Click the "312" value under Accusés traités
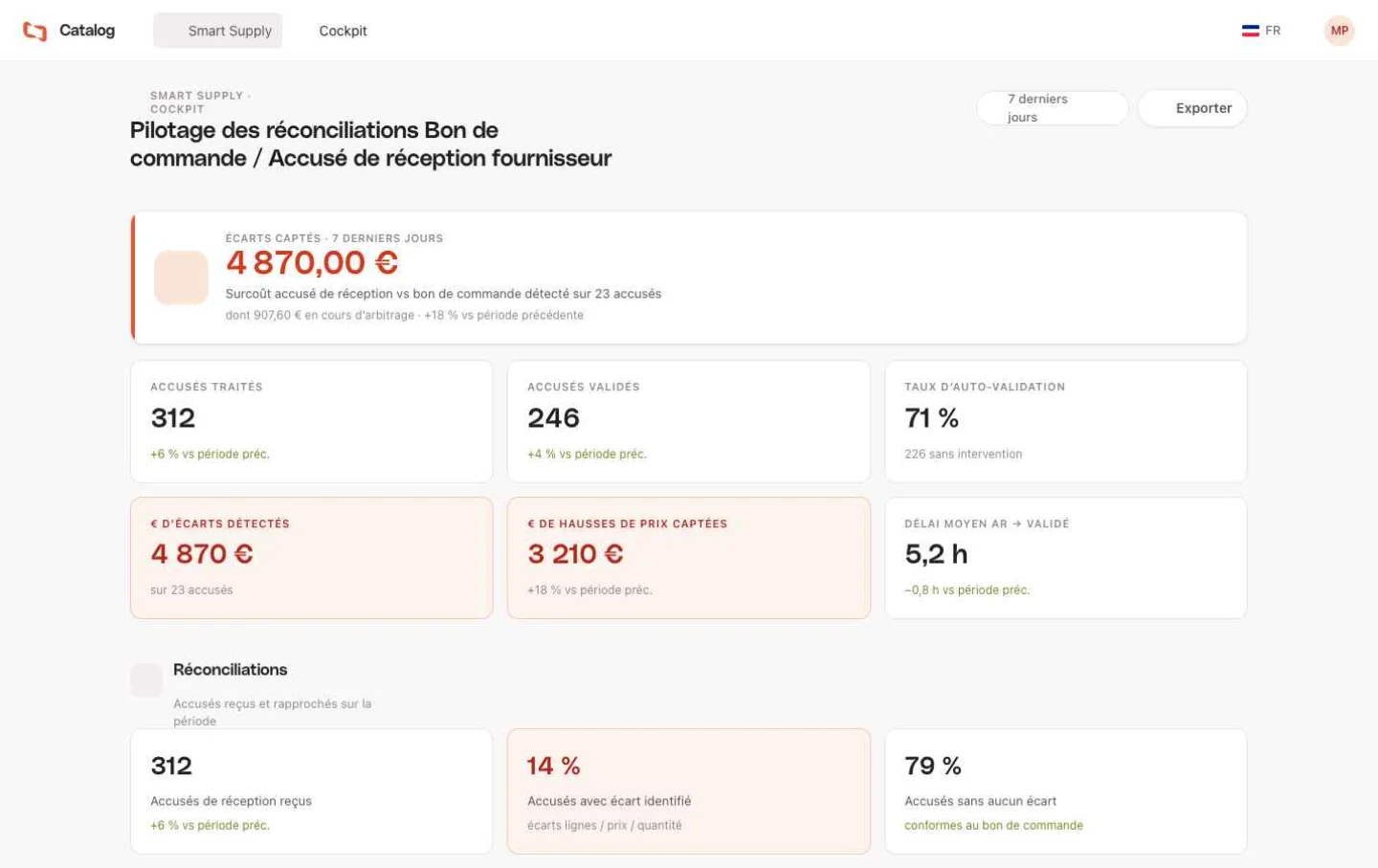The width and height of the screenshot is (1378, 868). coord(173,418)
